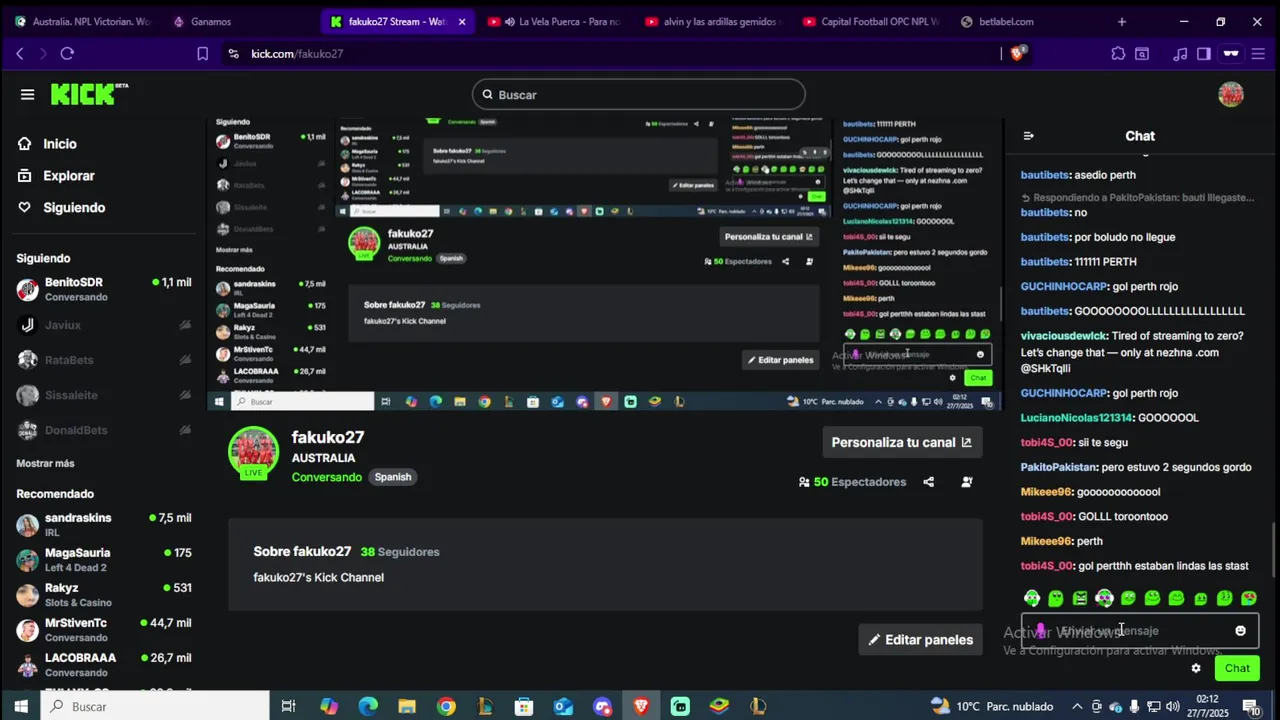Switch to 'alvin y las ardillas' tab
The image size is (1280, 720).
pos(714,22)
